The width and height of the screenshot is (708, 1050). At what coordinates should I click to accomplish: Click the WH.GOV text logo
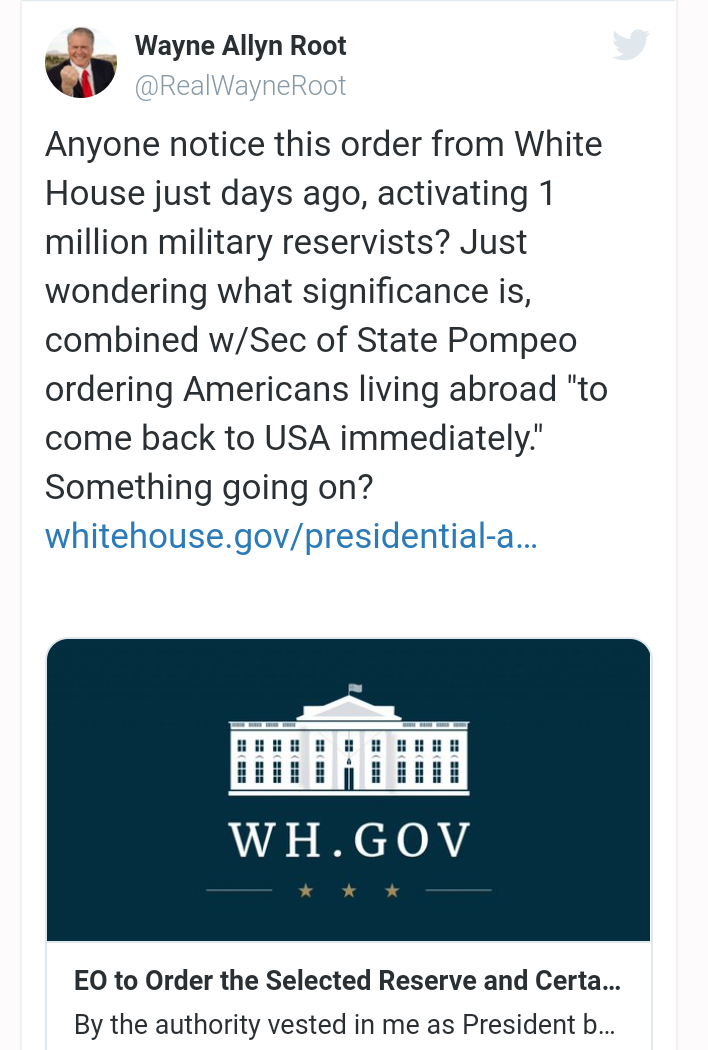point(348,841)
